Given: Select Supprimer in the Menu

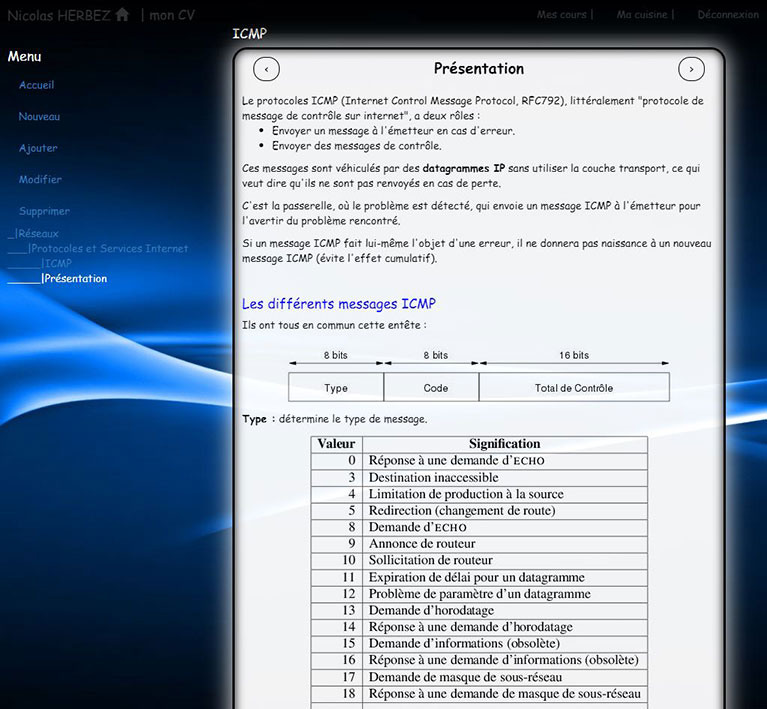Looking at the screenshot, I should 44,211.
